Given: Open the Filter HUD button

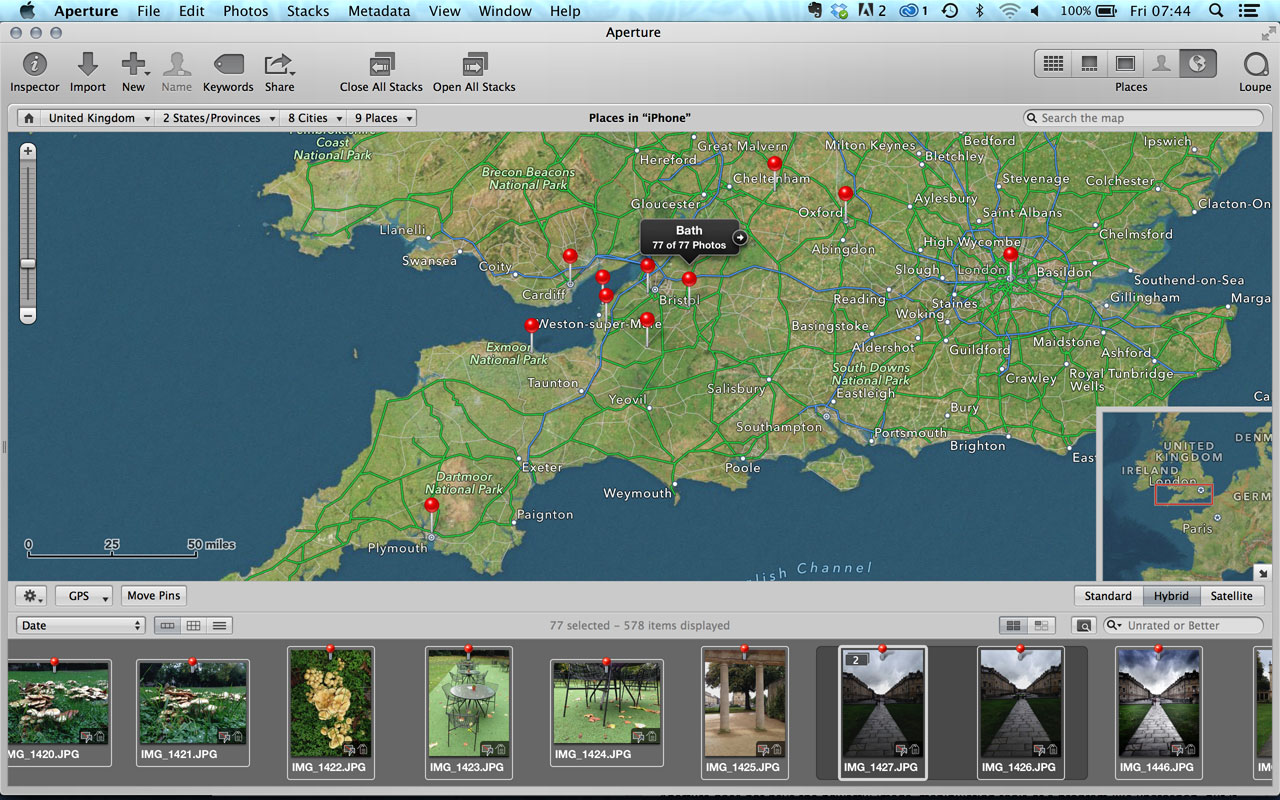Looking at the screenshot, I should point(1083,625).
